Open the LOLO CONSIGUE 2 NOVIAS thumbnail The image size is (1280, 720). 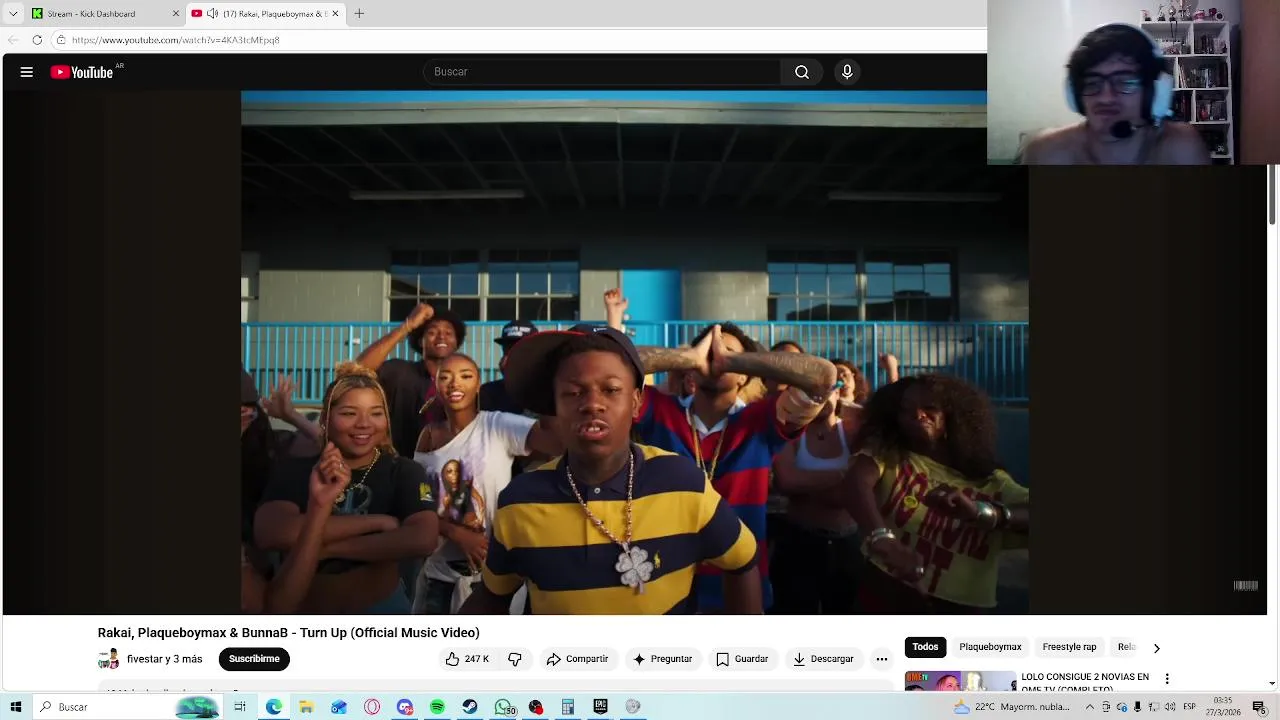point(960,681)
